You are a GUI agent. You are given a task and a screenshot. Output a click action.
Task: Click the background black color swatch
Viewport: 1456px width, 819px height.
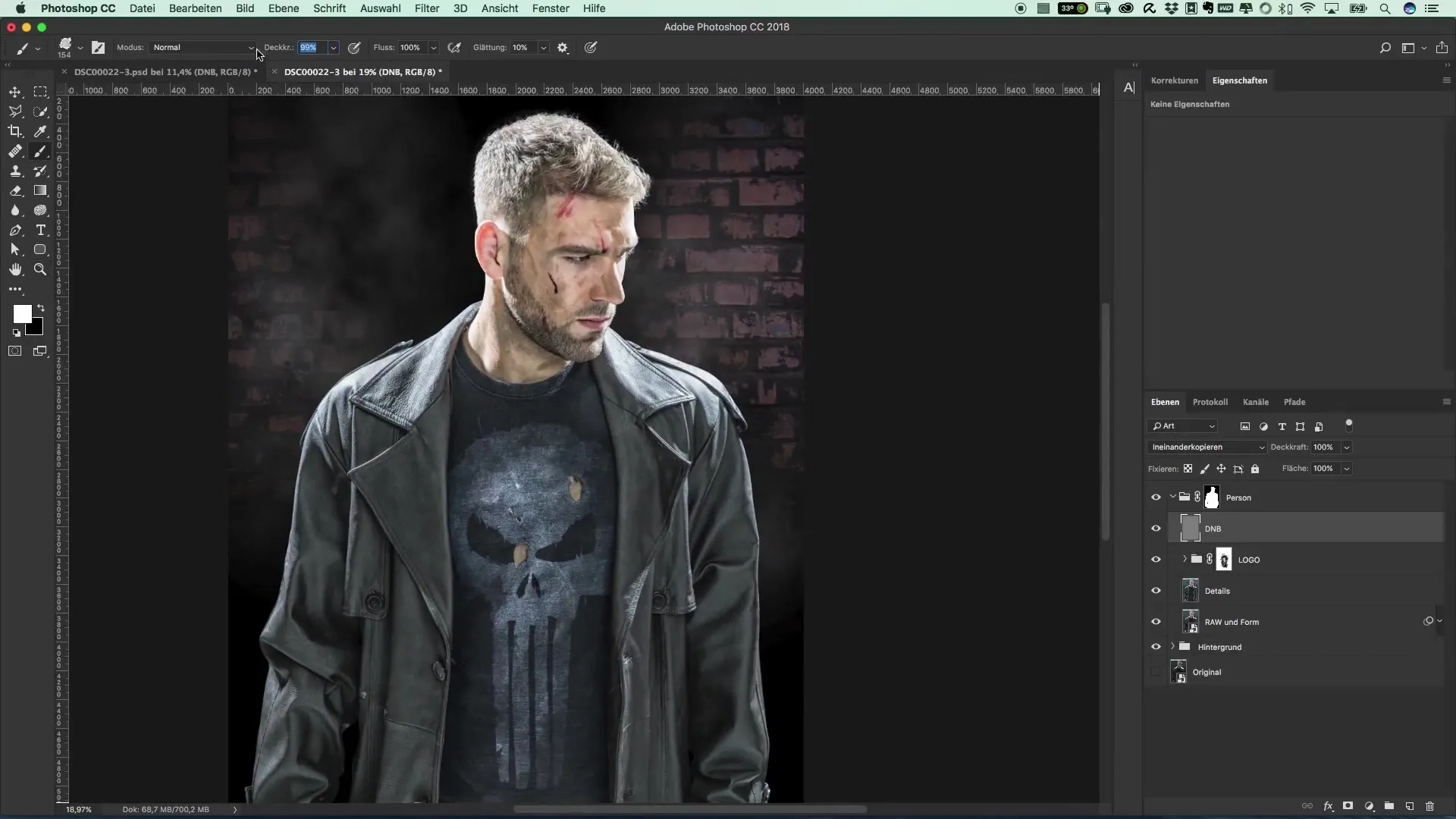[x=36, y=329]
